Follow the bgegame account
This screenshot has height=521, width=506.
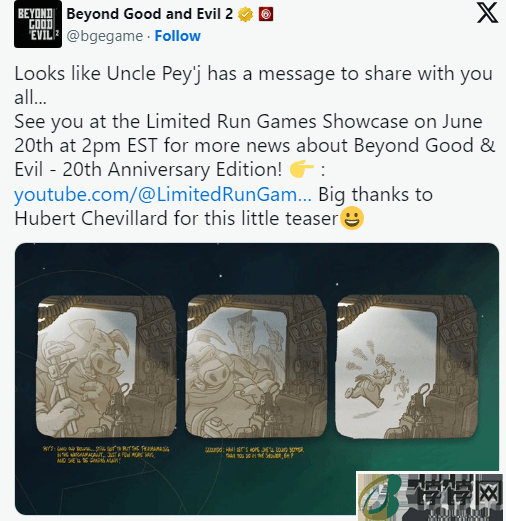pos(177,36)
